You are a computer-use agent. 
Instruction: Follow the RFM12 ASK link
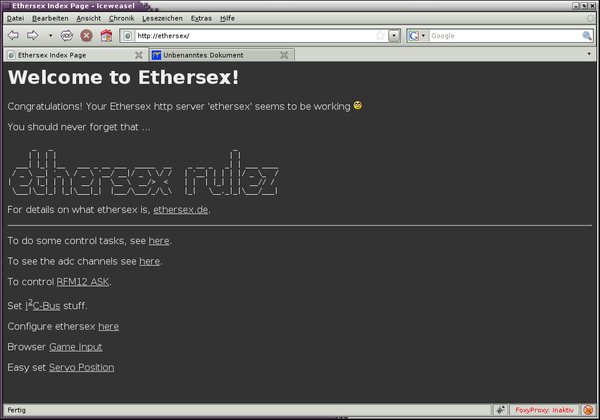point(83,282)
